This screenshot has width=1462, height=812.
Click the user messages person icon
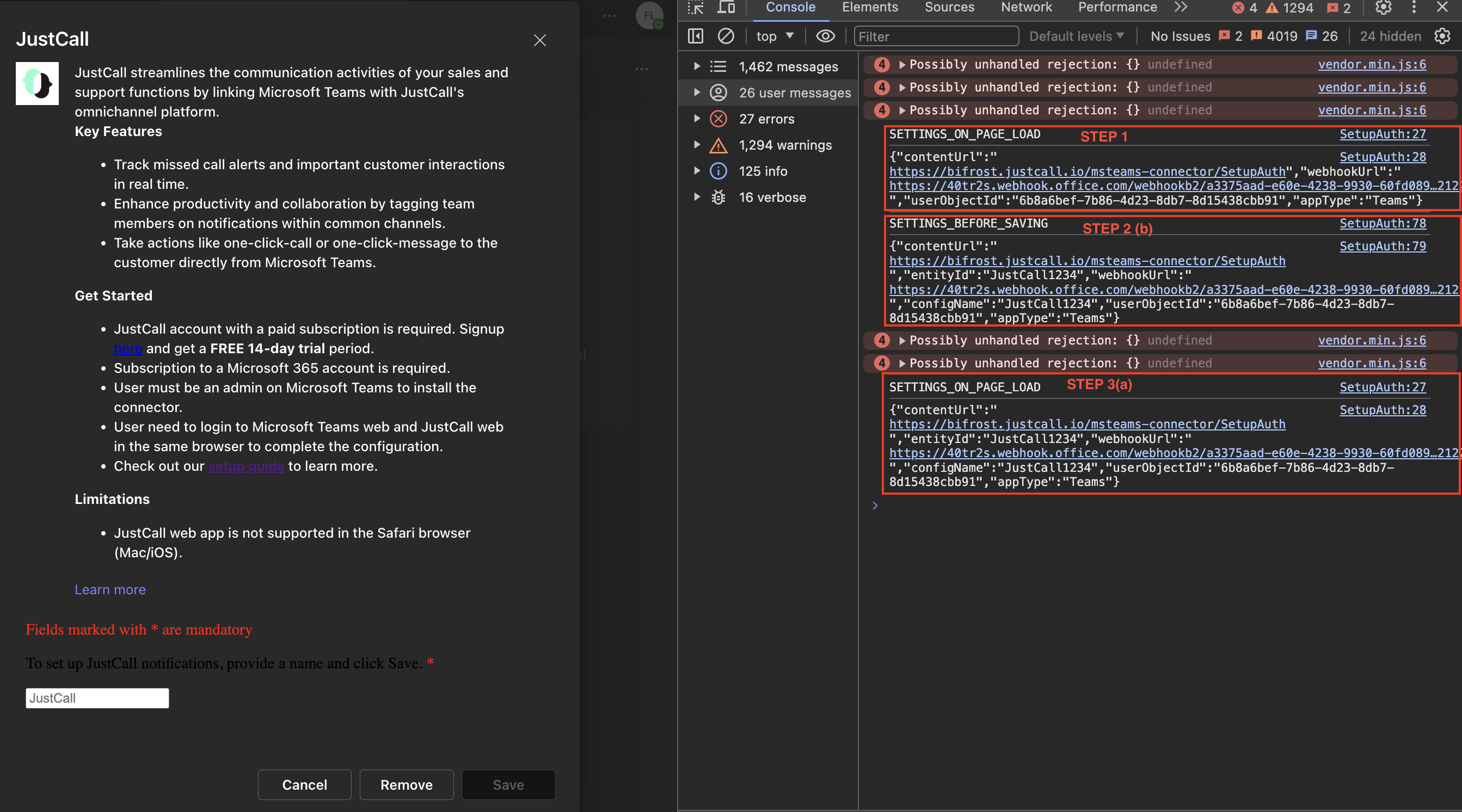[x=718, y=93]
